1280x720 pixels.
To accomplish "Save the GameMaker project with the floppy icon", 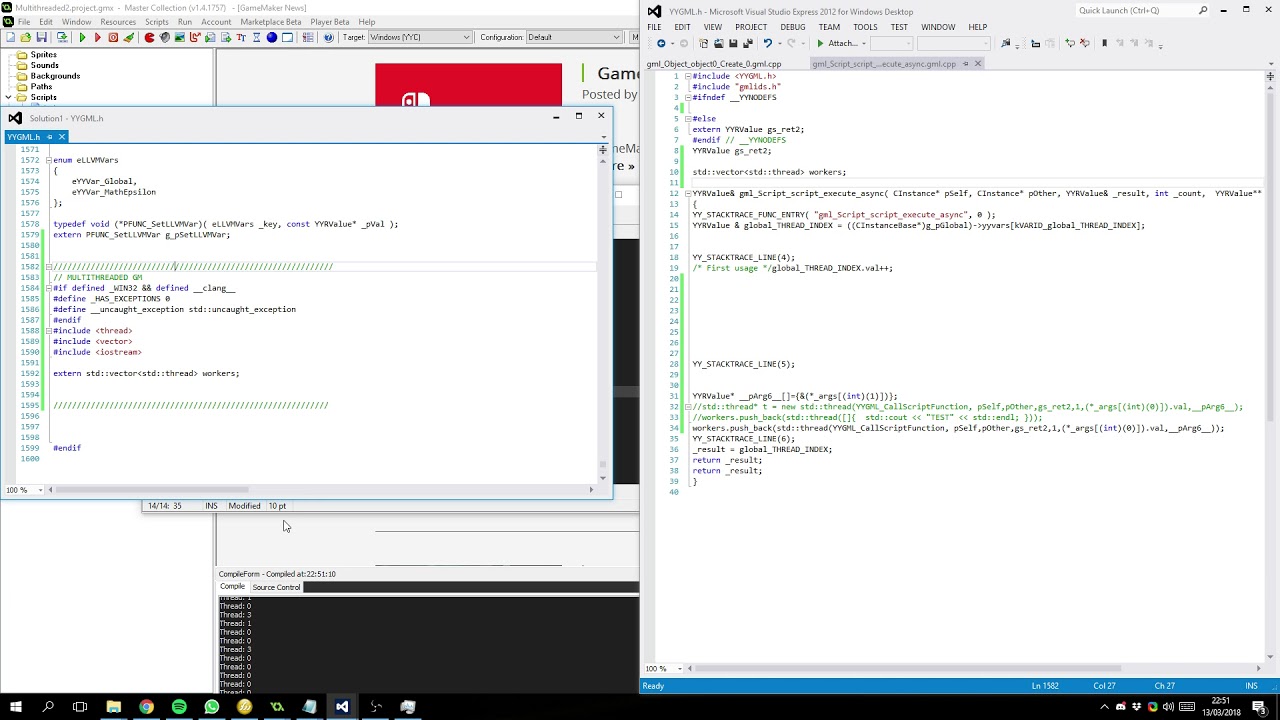I will (x=41, y=37).
